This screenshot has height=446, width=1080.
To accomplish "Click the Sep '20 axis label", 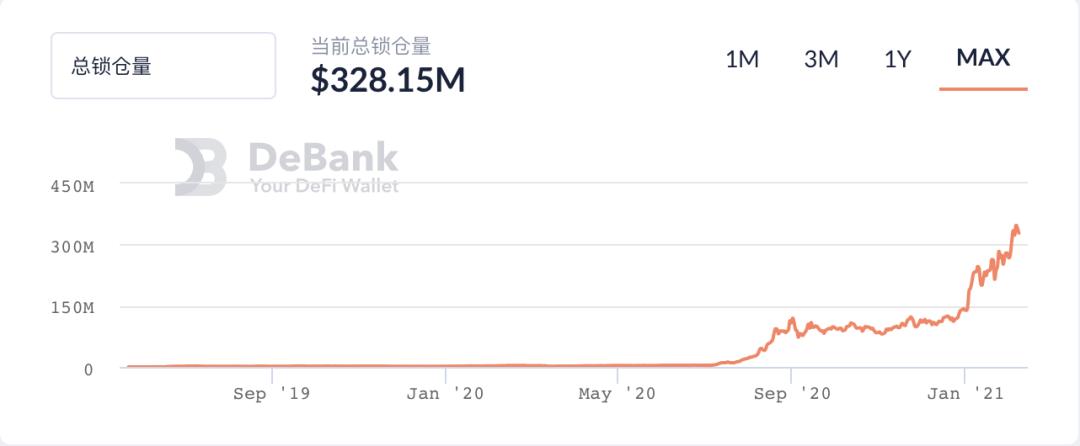I will tap(792, 394).
